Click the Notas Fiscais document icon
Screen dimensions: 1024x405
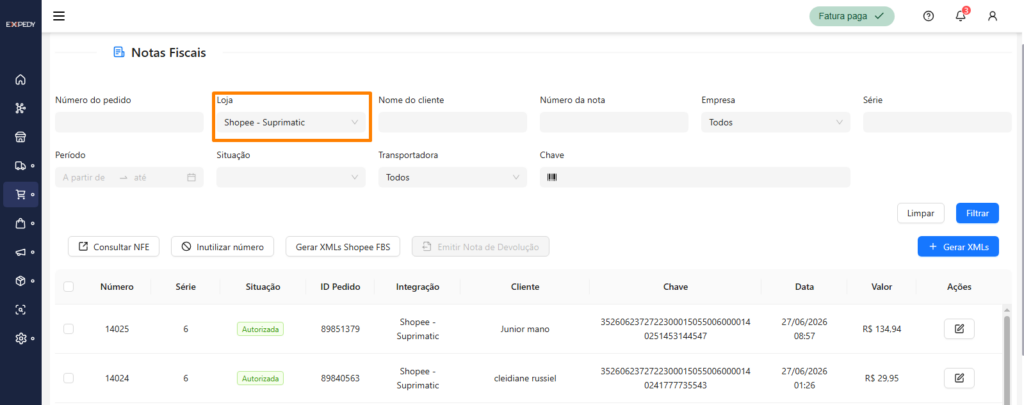click(118, 52)
